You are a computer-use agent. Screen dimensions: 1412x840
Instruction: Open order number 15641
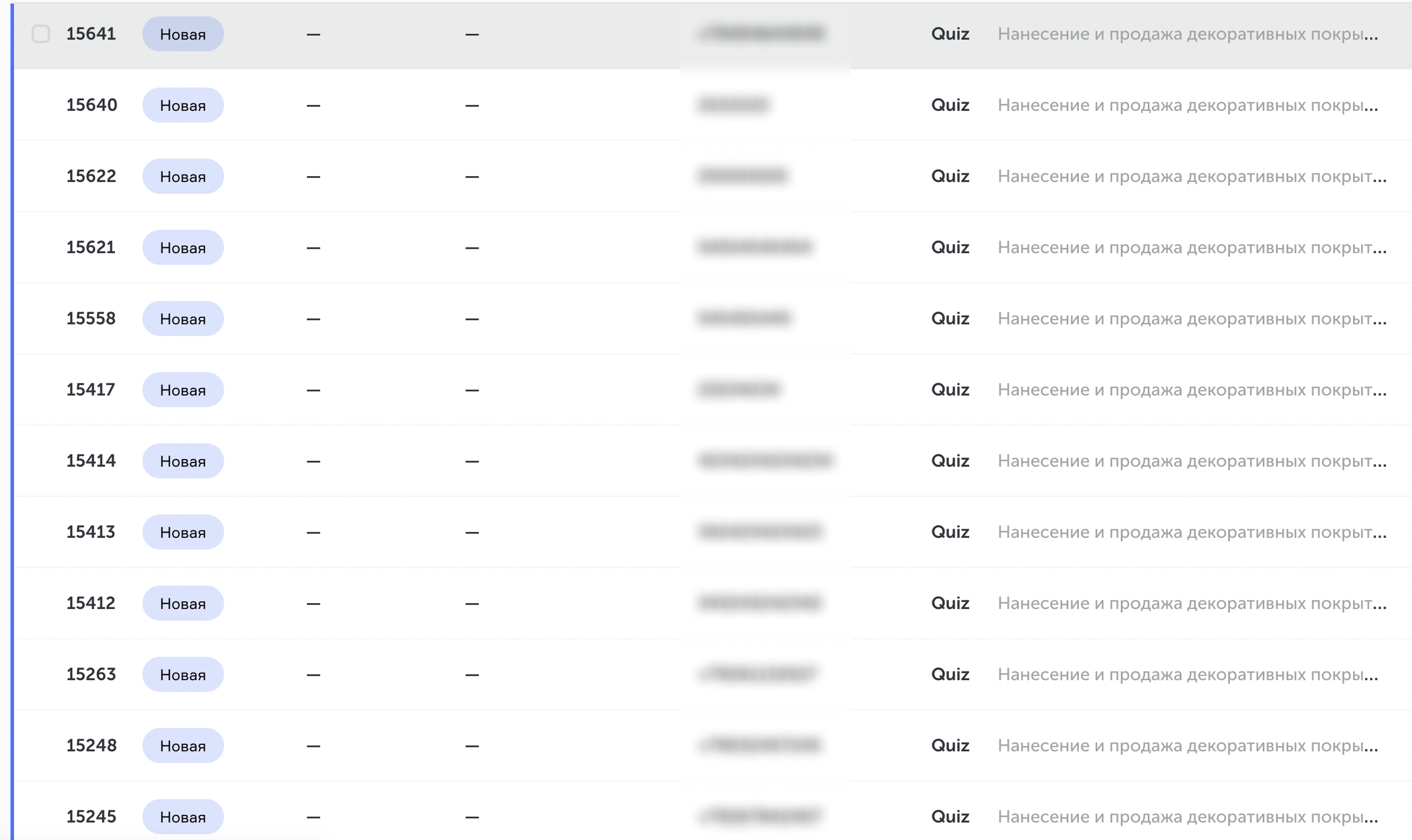click(x=91, y=34)
